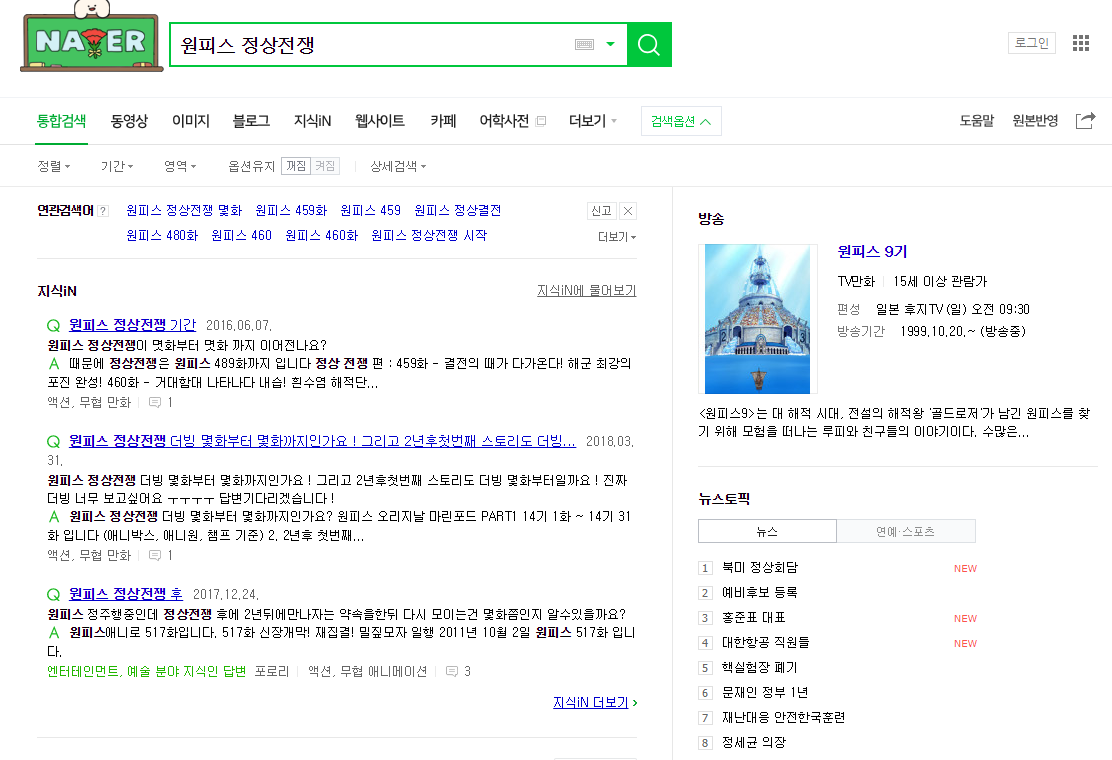The height and width of the screenshot is (760, 1112).
Task: Open result 원피스 정상전쟁 기간
Action: point(133,325)
